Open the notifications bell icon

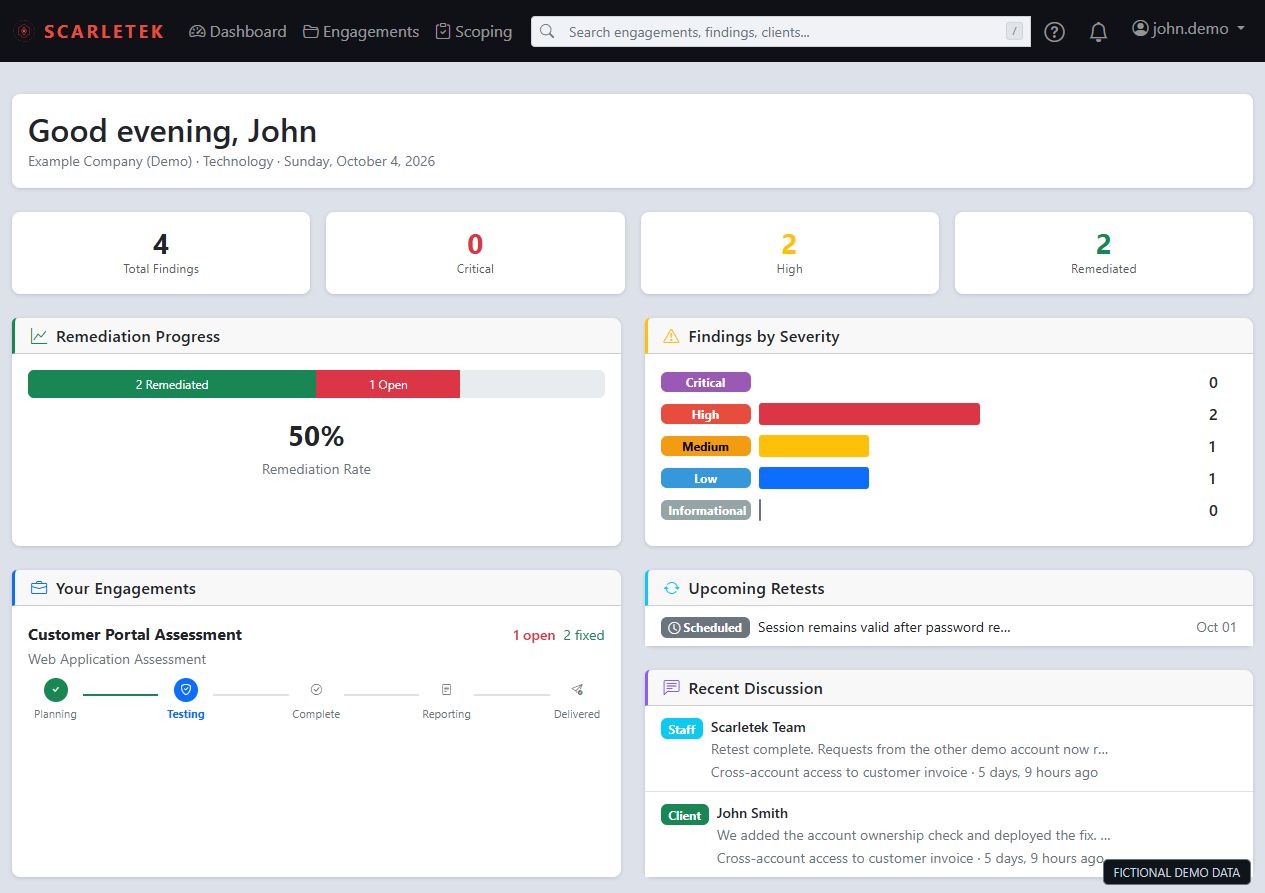pyautogui.click(x=1098, y=32)
